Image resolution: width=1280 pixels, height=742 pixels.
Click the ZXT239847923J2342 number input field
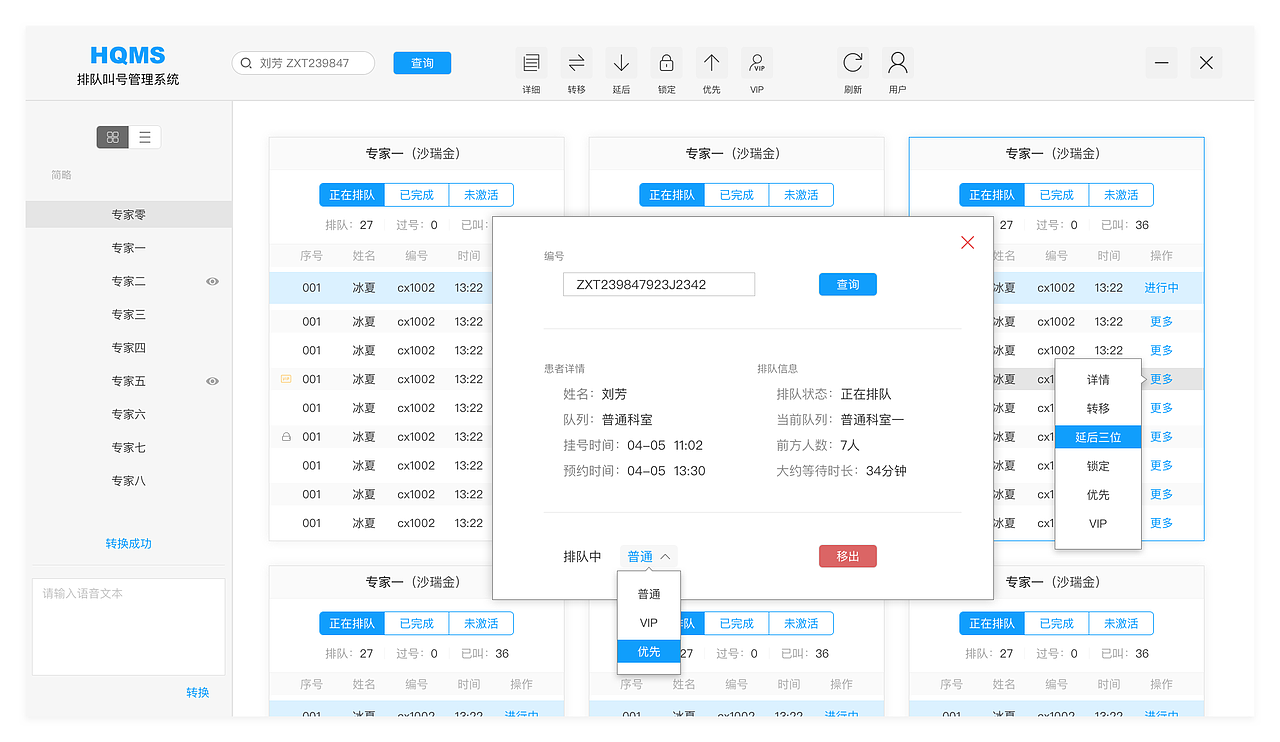tap(658, 284)
